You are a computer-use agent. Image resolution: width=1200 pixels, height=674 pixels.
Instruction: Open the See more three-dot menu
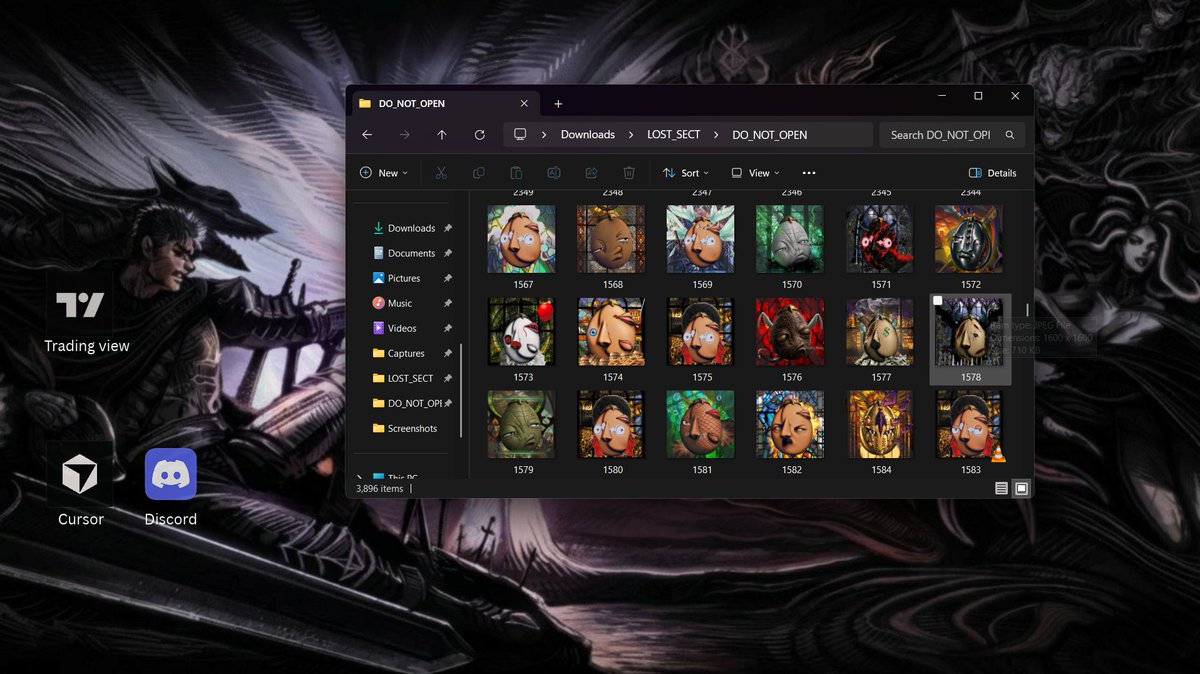(x=809, y=173)
